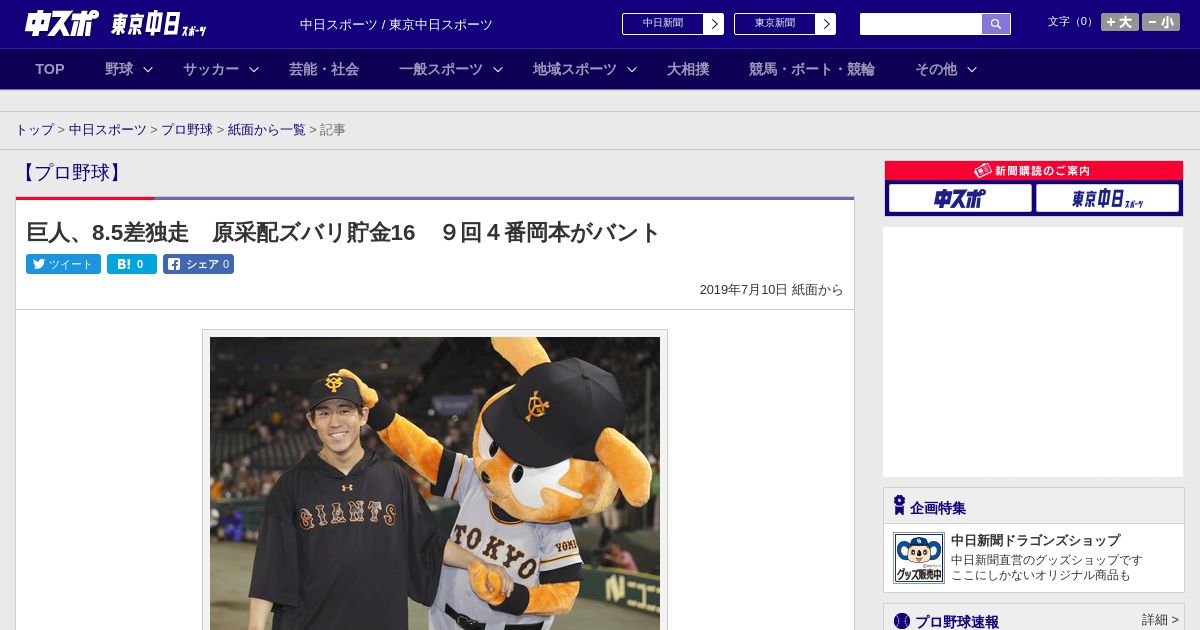Expand the chevron next to 野球
This screenshot has height=630, width=1200.
[148, 69]
